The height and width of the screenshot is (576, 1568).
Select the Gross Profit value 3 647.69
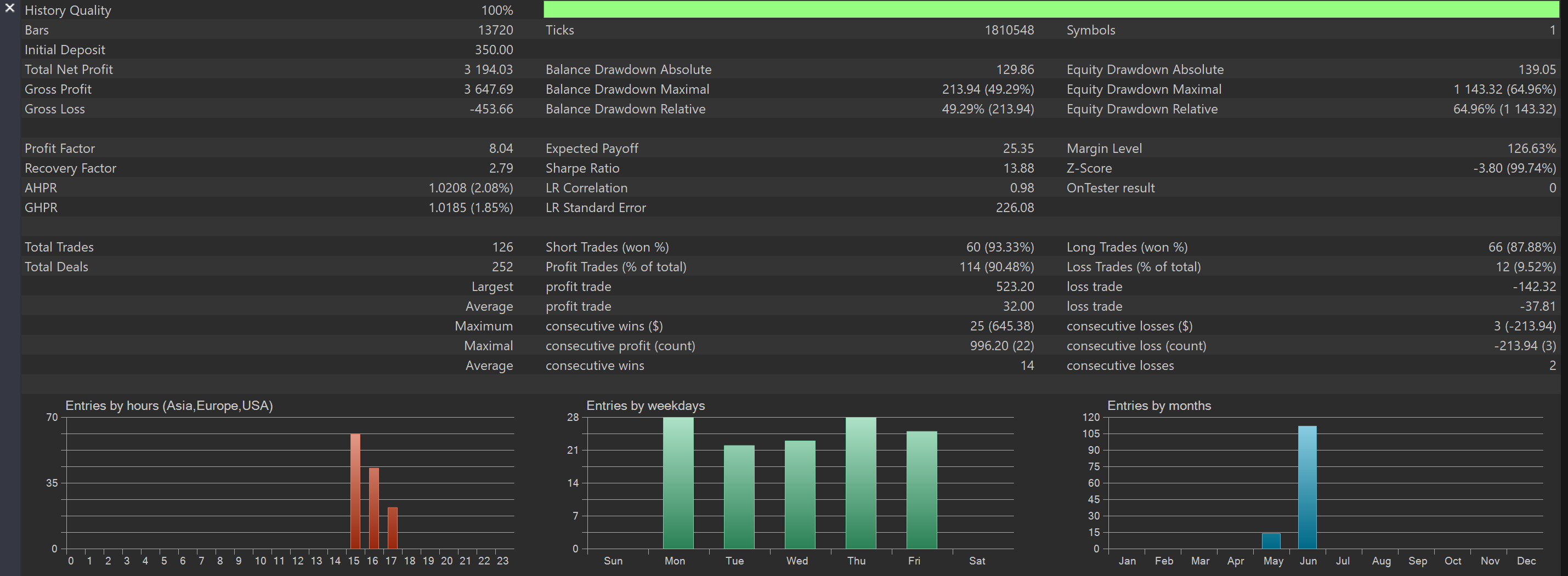pyautogui.click(x=488, y=89)
